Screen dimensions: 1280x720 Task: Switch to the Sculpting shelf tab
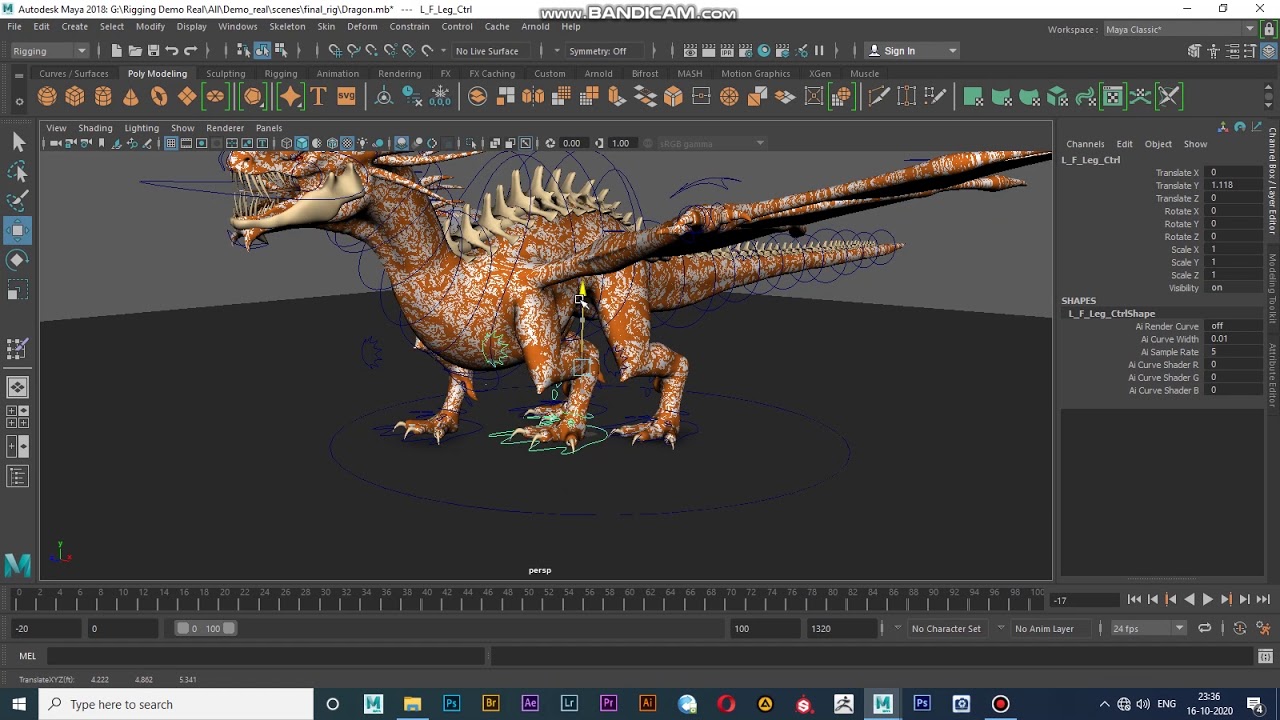226,74
